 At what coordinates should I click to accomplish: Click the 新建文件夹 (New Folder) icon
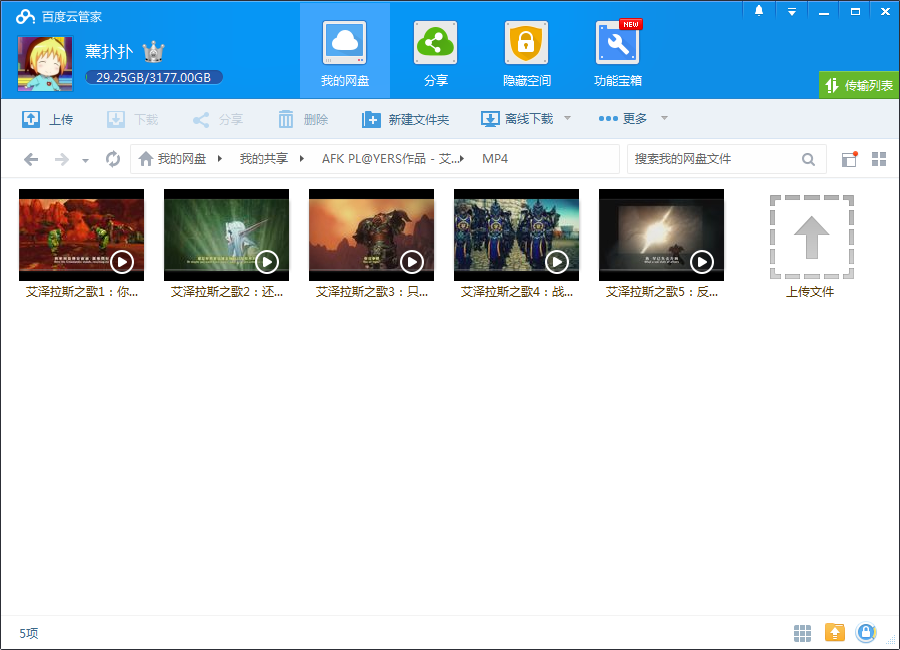(369, 118)
